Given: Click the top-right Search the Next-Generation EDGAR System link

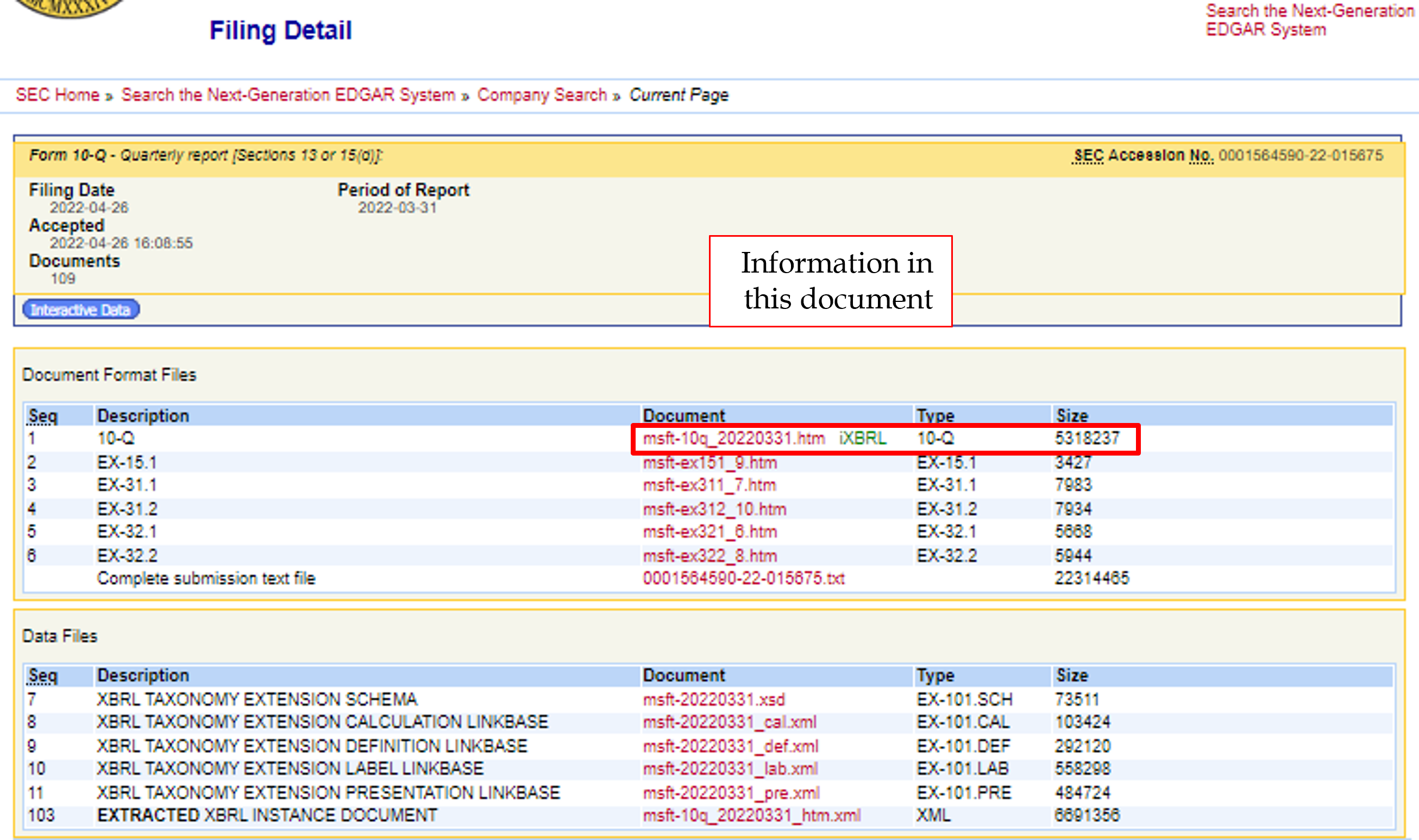Looking at the screenshot, I should click(x=1310, y=20).
